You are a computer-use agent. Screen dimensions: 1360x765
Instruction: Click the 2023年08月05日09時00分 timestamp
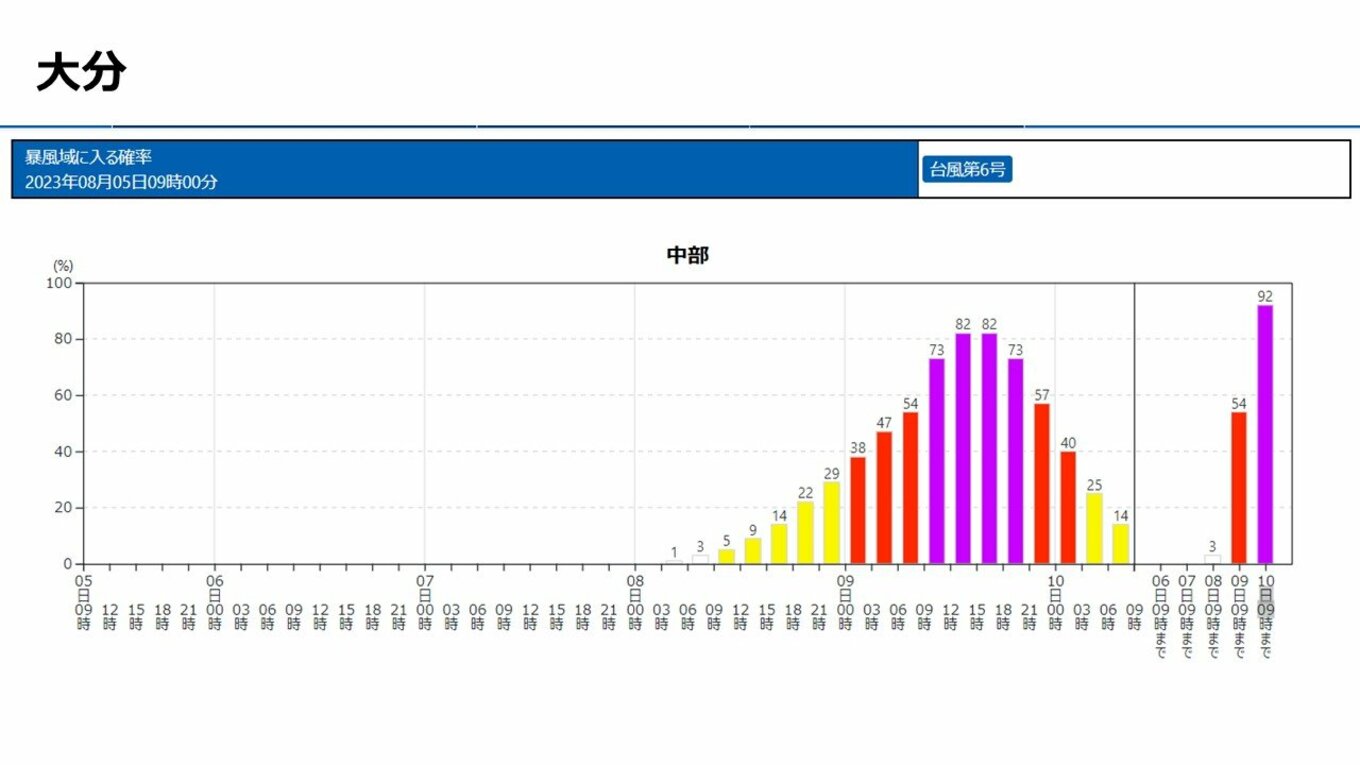121,182
